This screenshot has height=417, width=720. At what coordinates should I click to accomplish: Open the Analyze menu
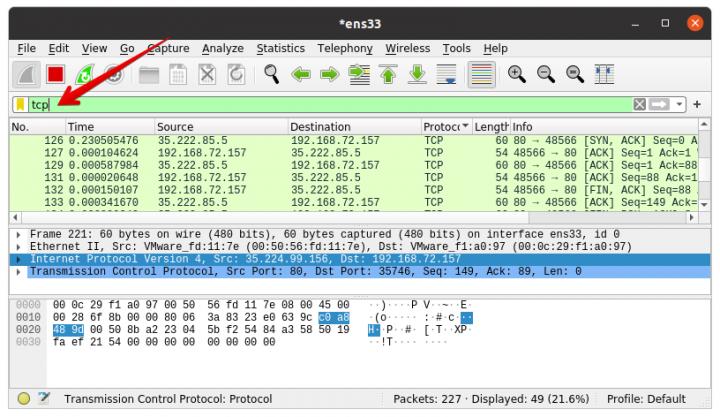[x=223, y=48]
